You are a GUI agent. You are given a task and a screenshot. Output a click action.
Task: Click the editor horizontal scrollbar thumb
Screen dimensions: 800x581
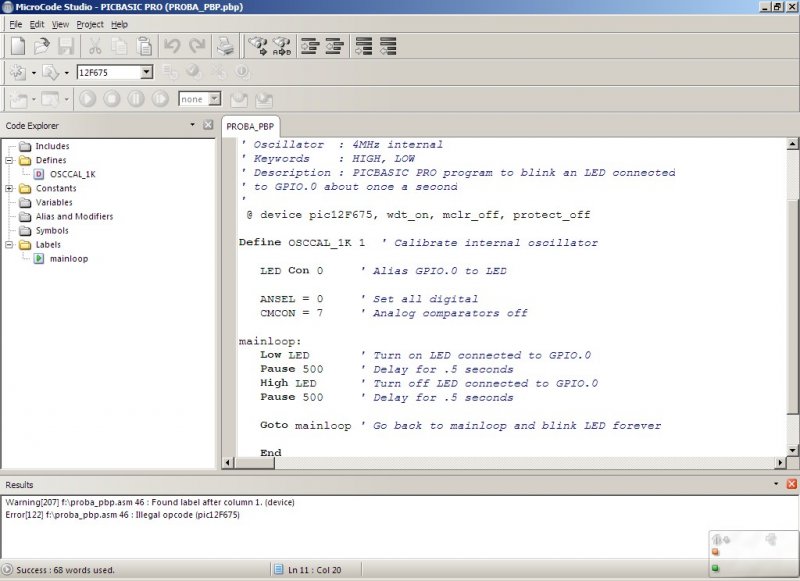click(254, 463)
